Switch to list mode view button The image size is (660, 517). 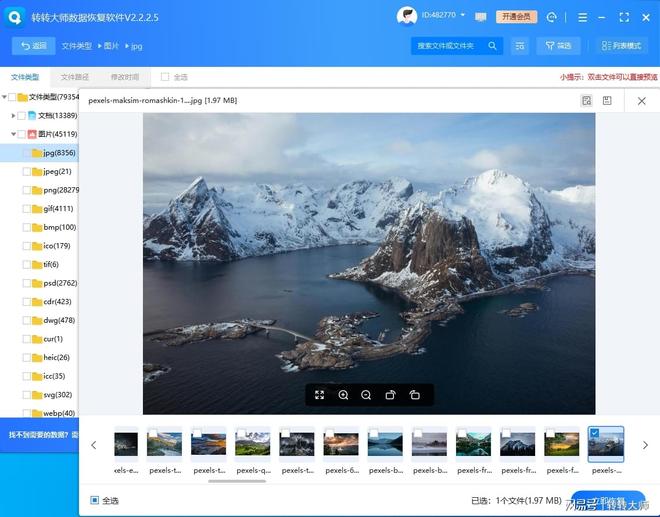[x=621, y=45]
